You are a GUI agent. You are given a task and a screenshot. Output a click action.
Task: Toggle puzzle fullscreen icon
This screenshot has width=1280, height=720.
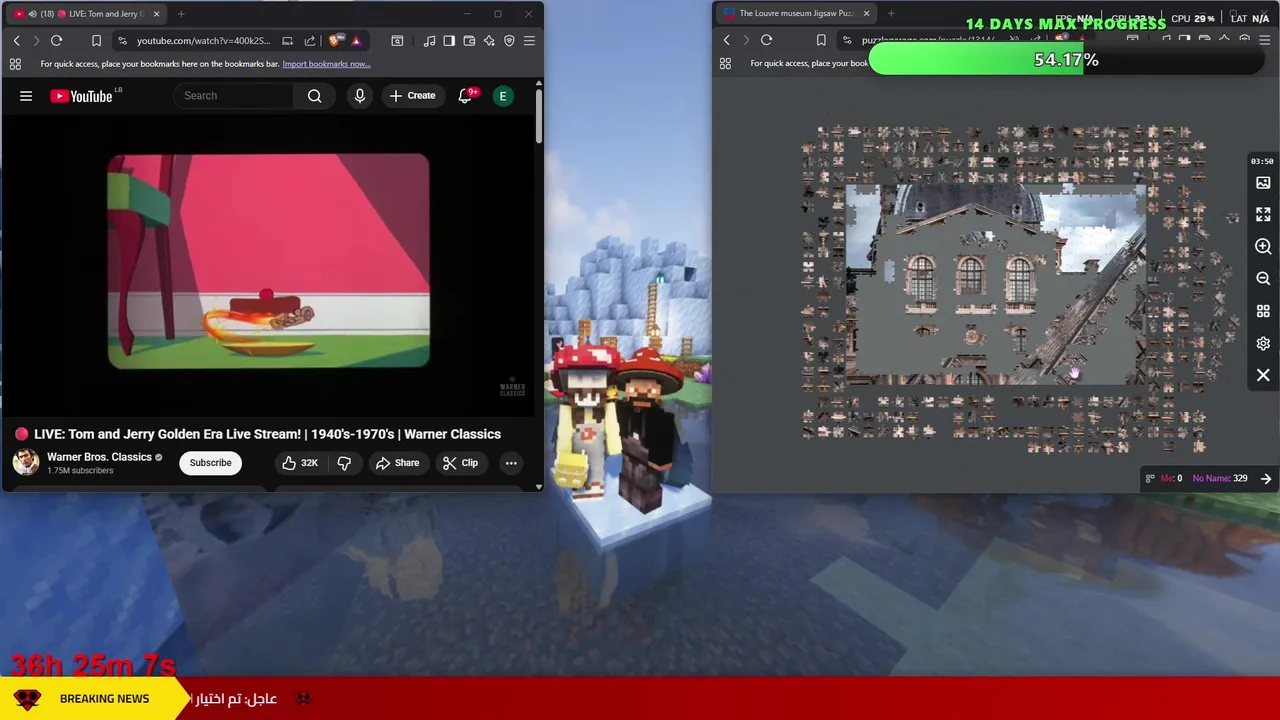click(x=1263, y=215)
